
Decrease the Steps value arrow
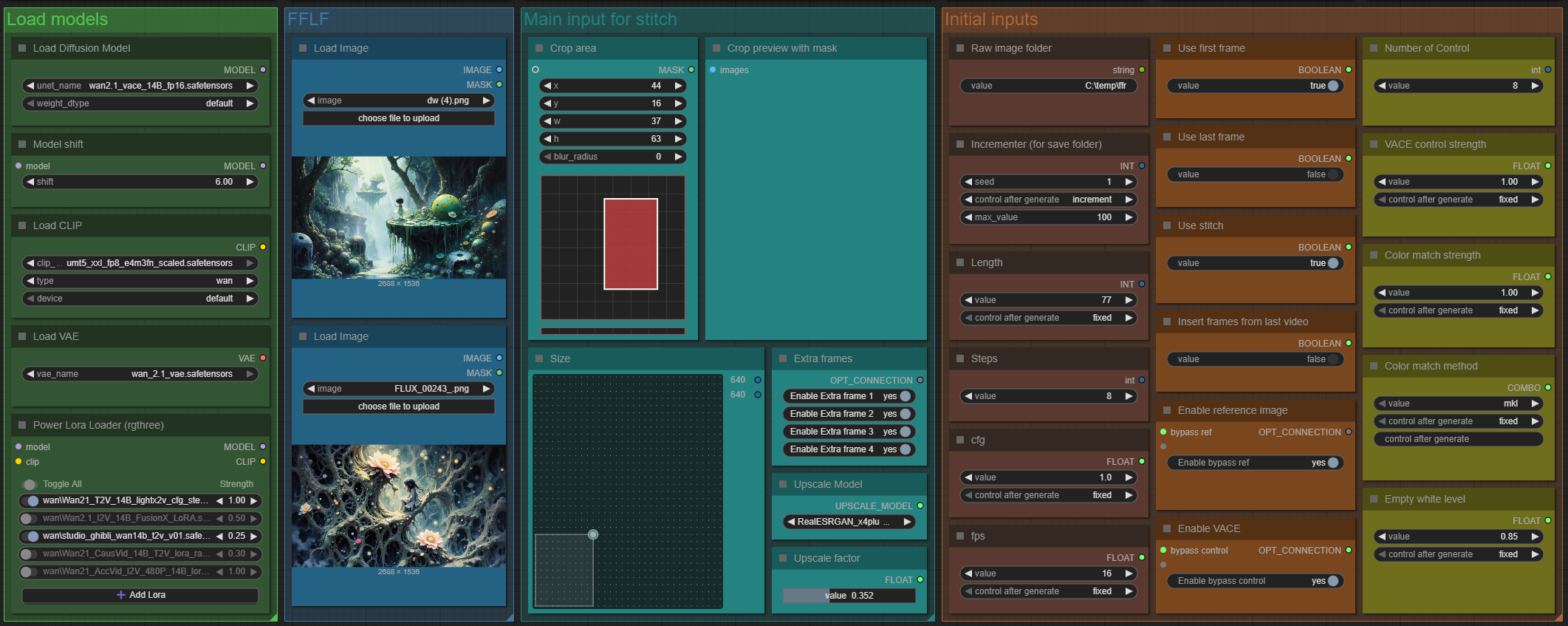point(968,396)
